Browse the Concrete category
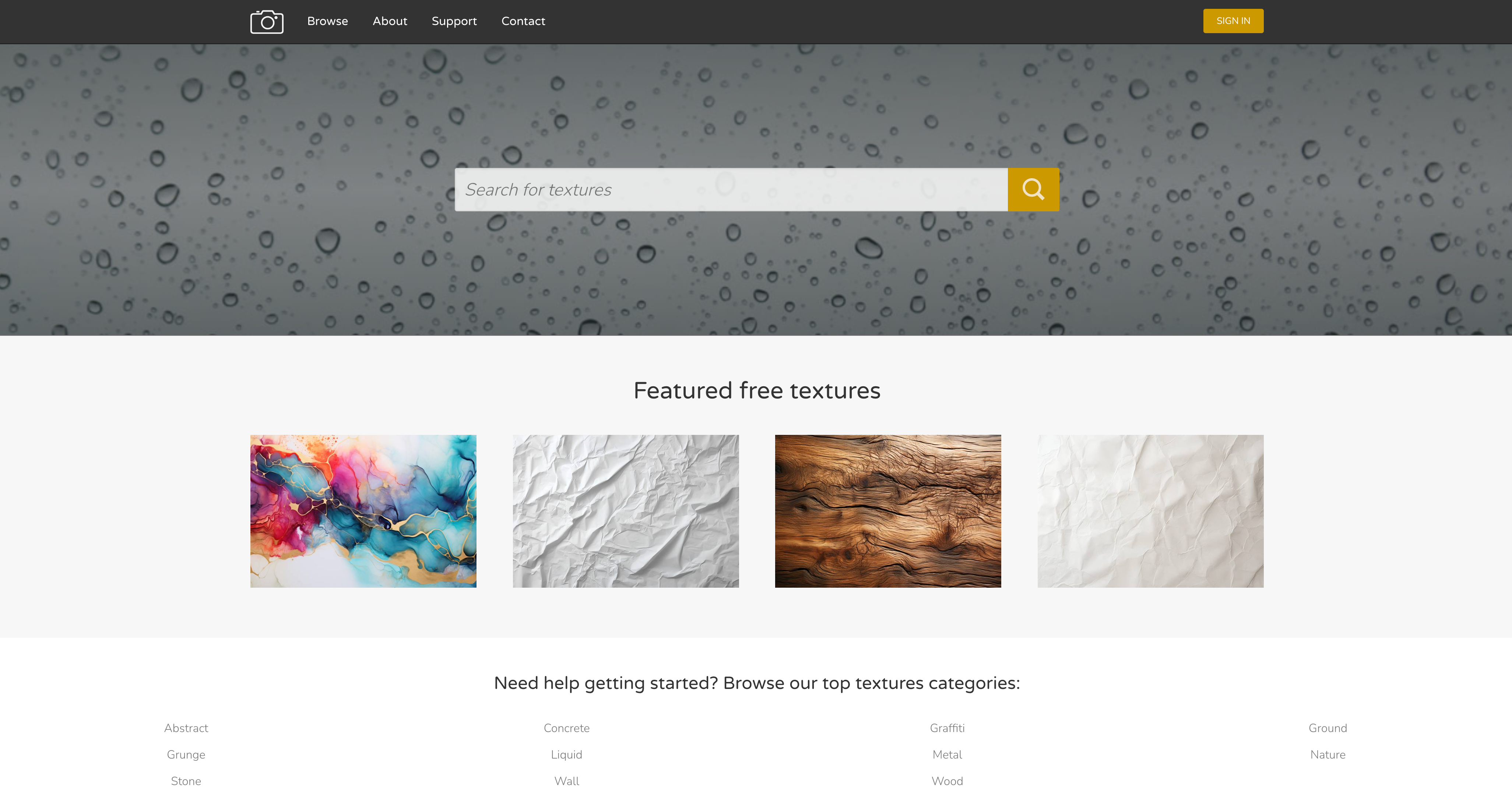 click(566, 728)
